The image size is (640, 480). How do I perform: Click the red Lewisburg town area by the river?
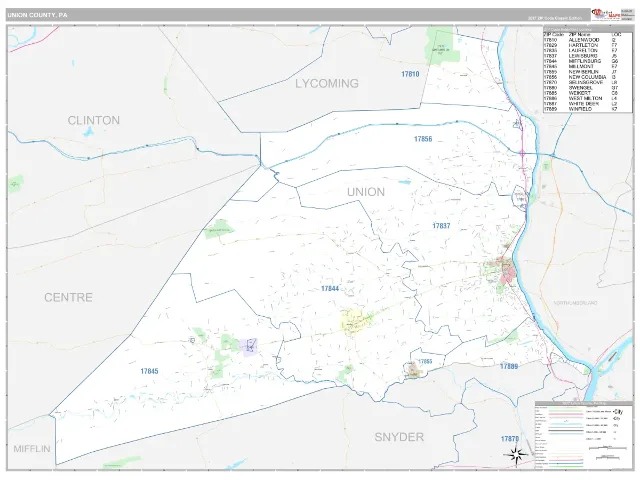[x=507, y=272]
